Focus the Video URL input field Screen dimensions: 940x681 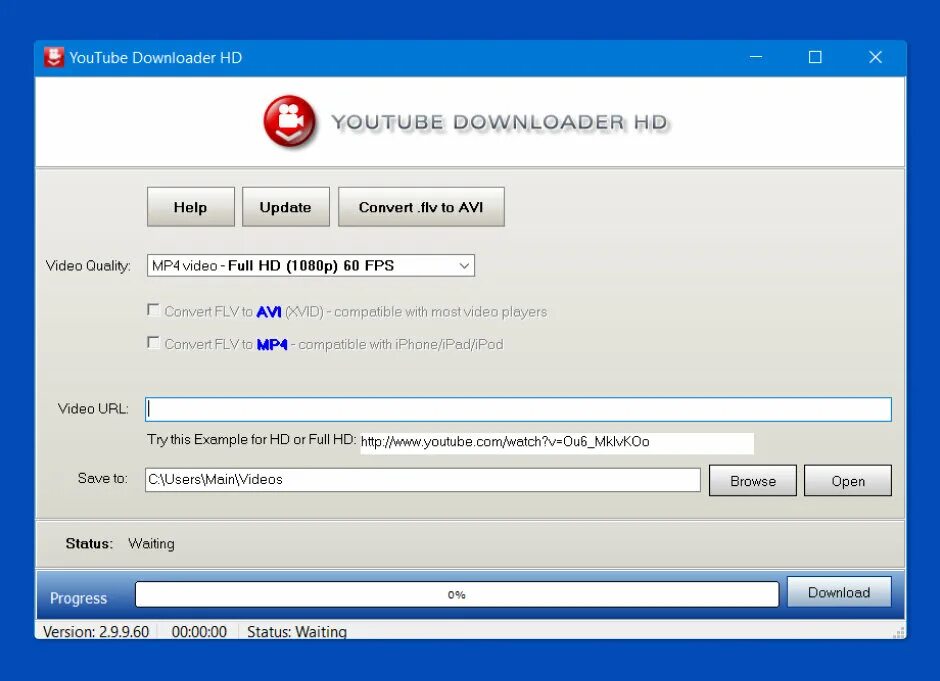518,409
